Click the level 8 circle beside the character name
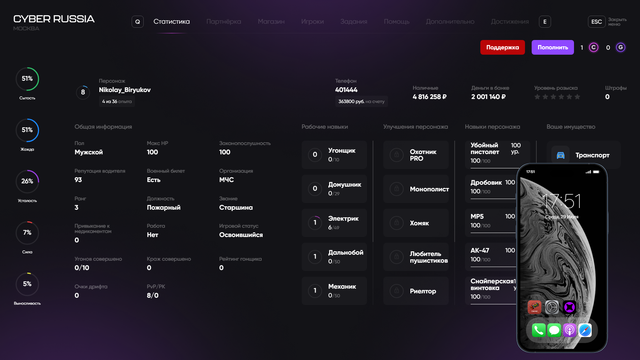The height and width of the screenshot is (360, 640). click(x=83, y=92)
